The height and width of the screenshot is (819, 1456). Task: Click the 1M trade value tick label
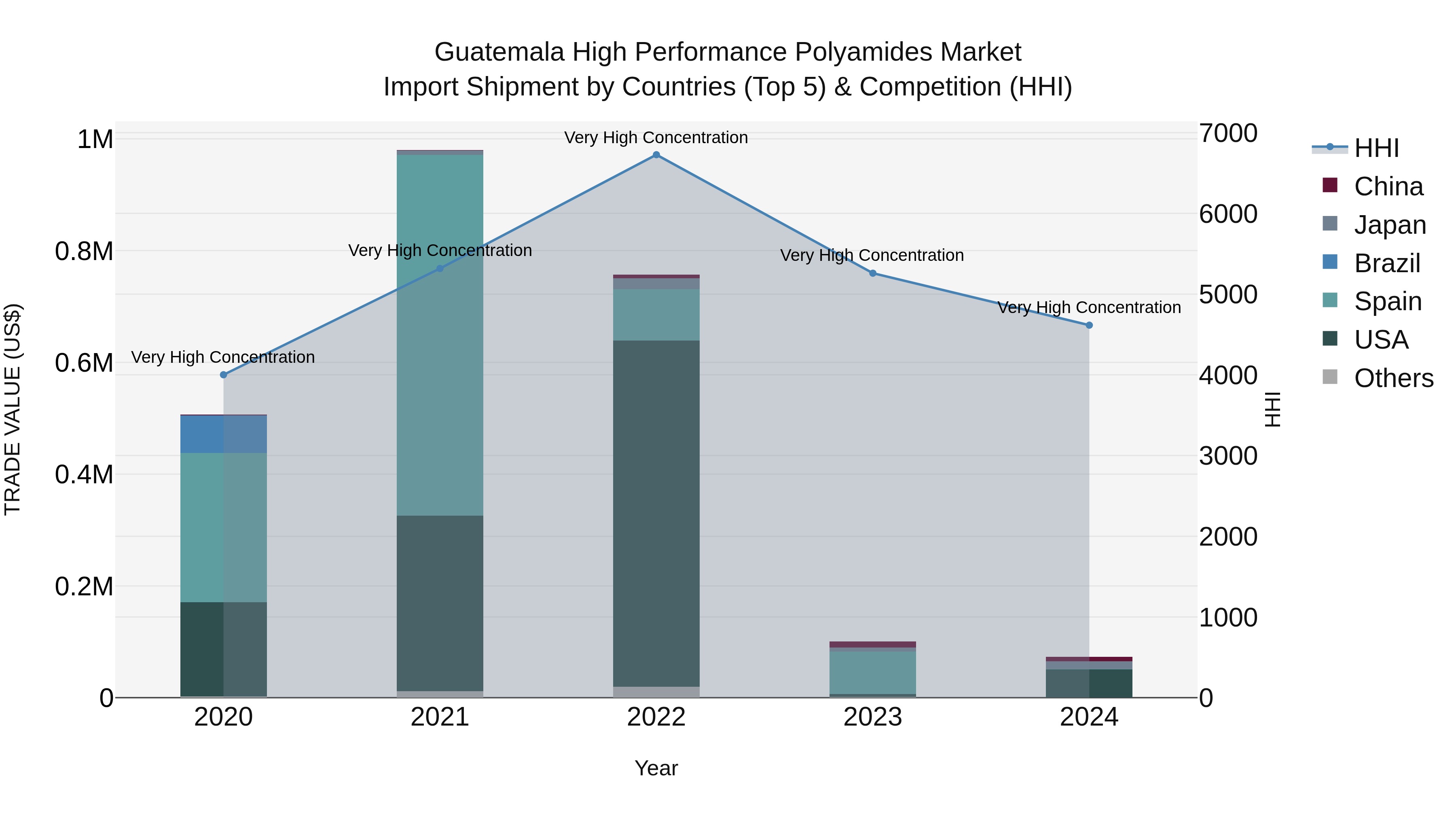[95, 139]
